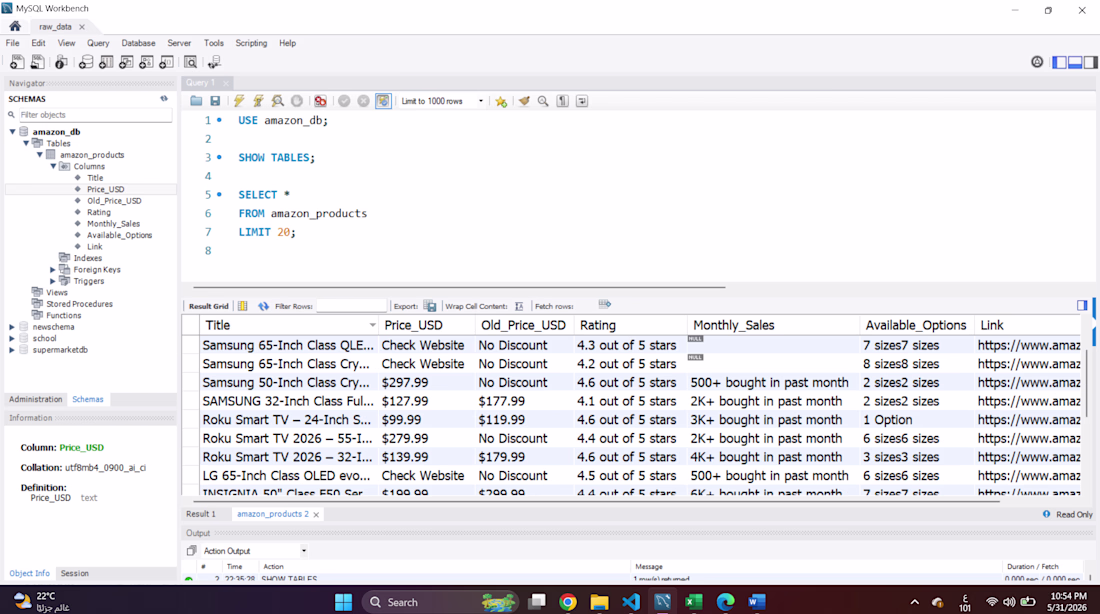The height and width of the screenshot is (614, 1100).
Task: Create new function toolbar icon
Action: [166, 62]
